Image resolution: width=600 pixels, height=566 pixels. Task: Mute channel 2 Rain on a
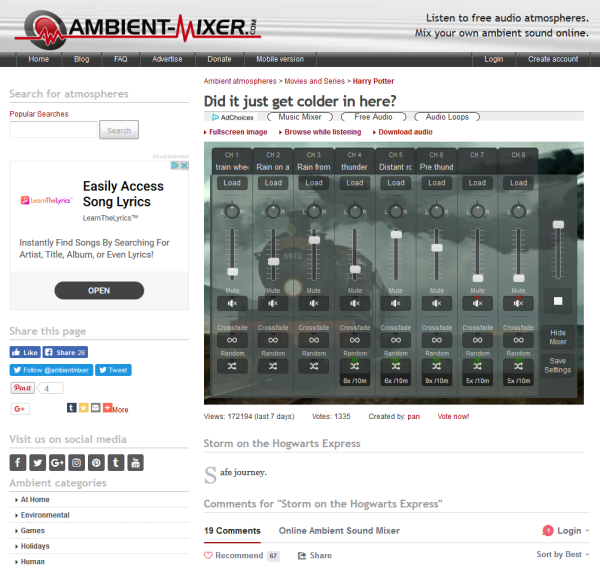pos(273,303)
